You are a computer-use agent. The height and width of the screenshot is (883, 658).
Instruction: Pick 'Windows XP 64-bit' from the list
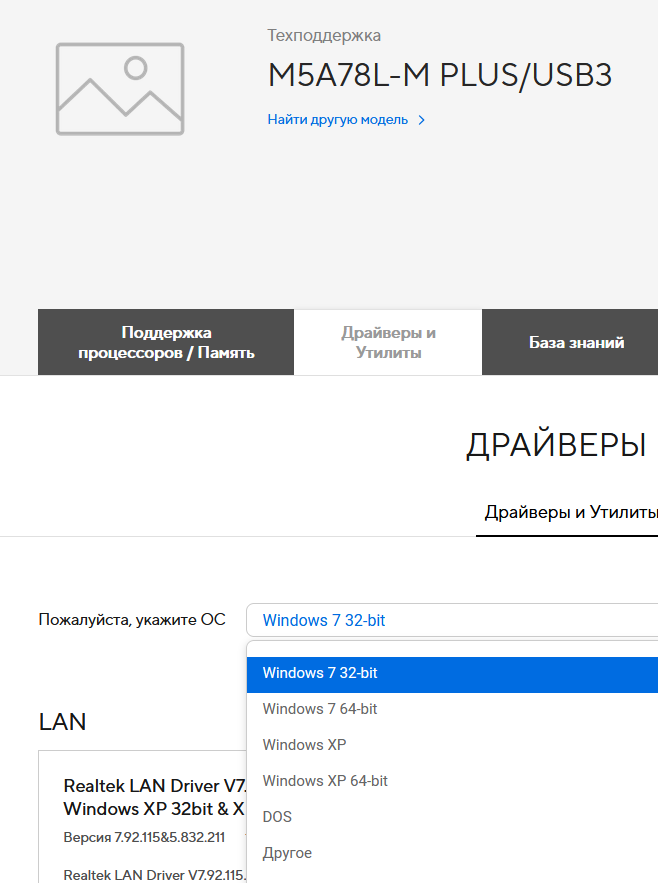coord(452,781)
